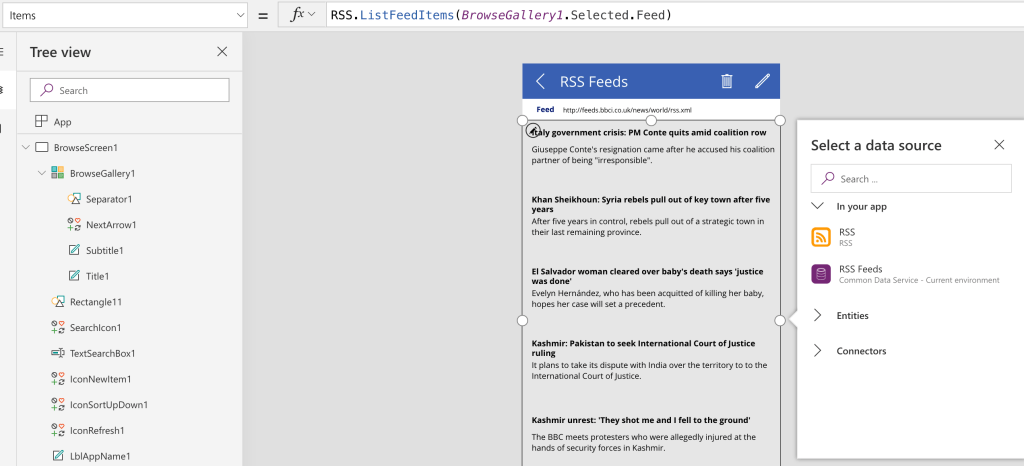Select SearchIcon1 in the tree
Image resolution: width=1024 pixels, height=466 pixels.
(x=95, y=328)
